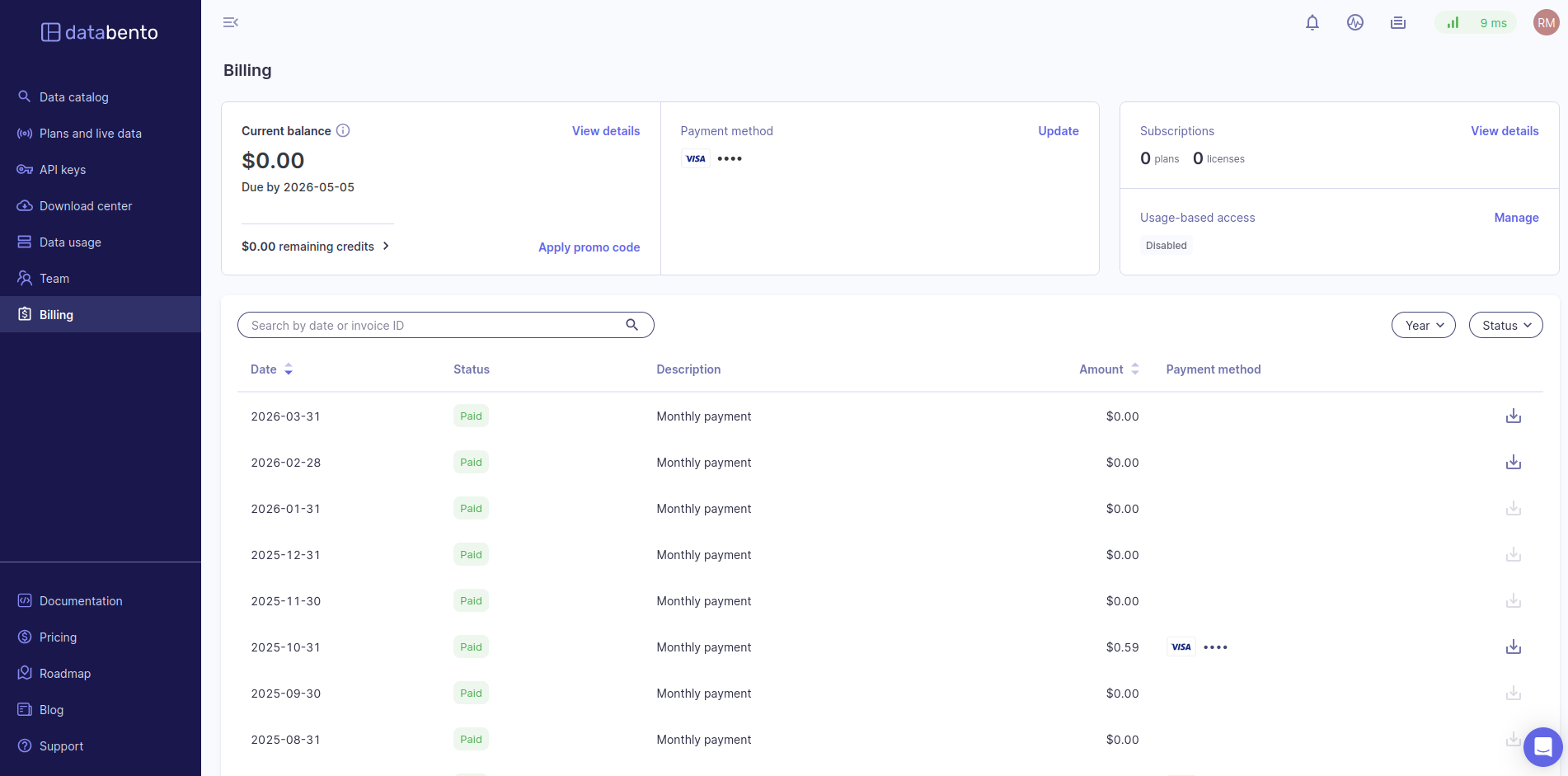Open RM user avatar menu
This screenshot has width=1568, height=776.
[1547, 23]
